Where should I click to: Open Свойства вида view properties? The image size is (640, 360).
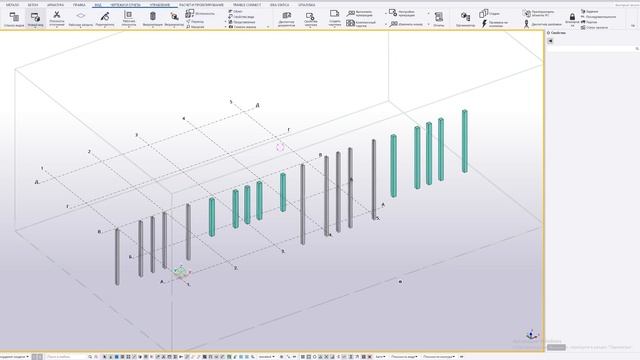click(241, 17)
